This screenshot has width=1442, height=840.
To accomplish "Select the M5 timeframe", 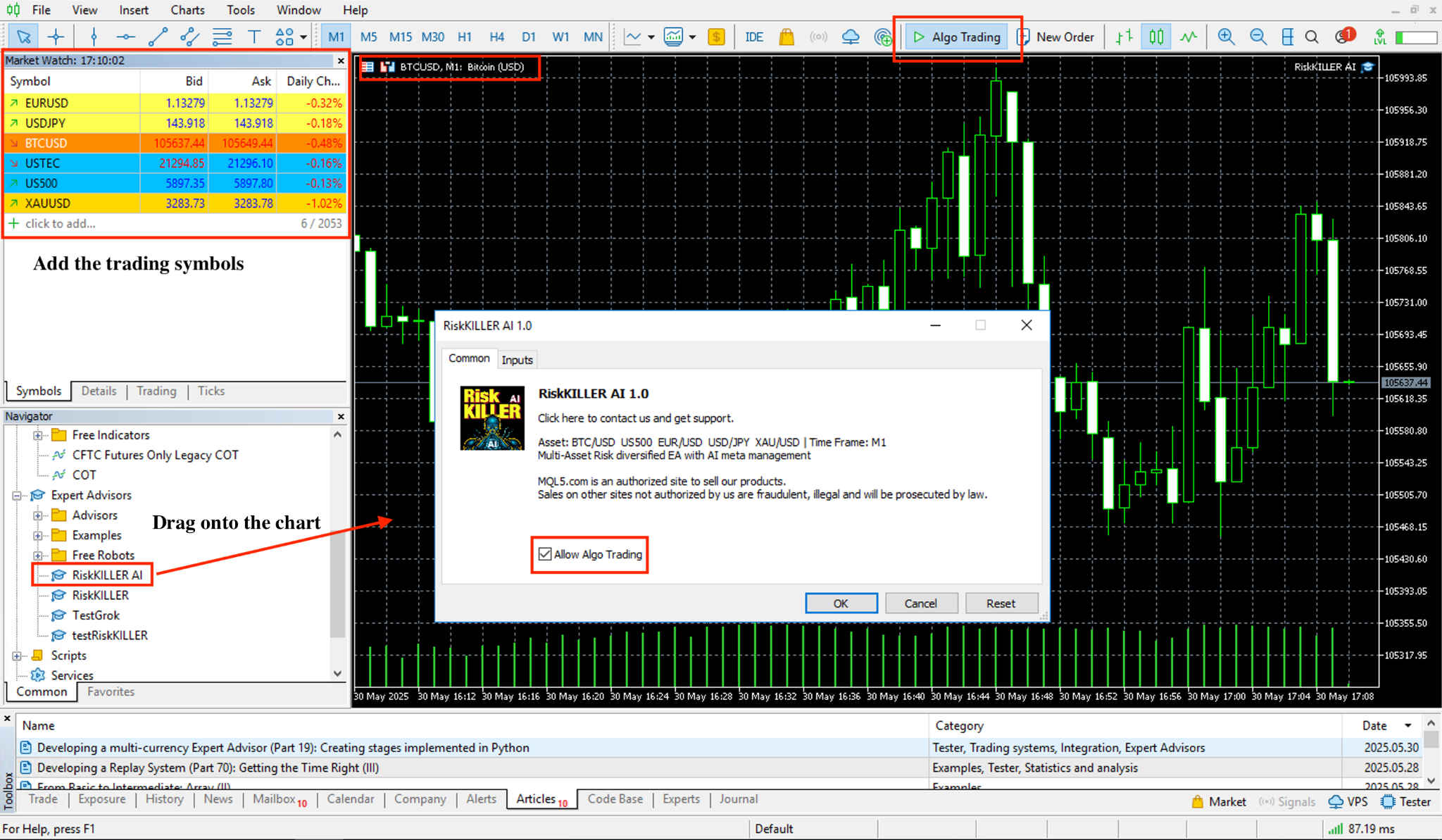I will pyautogui.click(x=368, y=37).
